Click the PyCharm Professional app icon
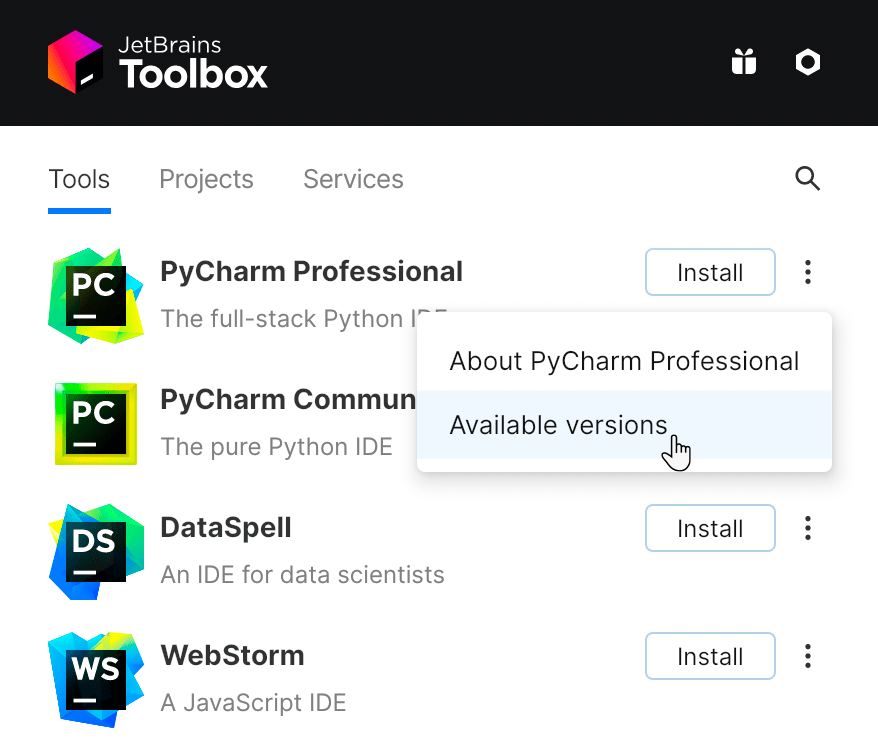This screenshot has width=878, height=754. [95, 295]
